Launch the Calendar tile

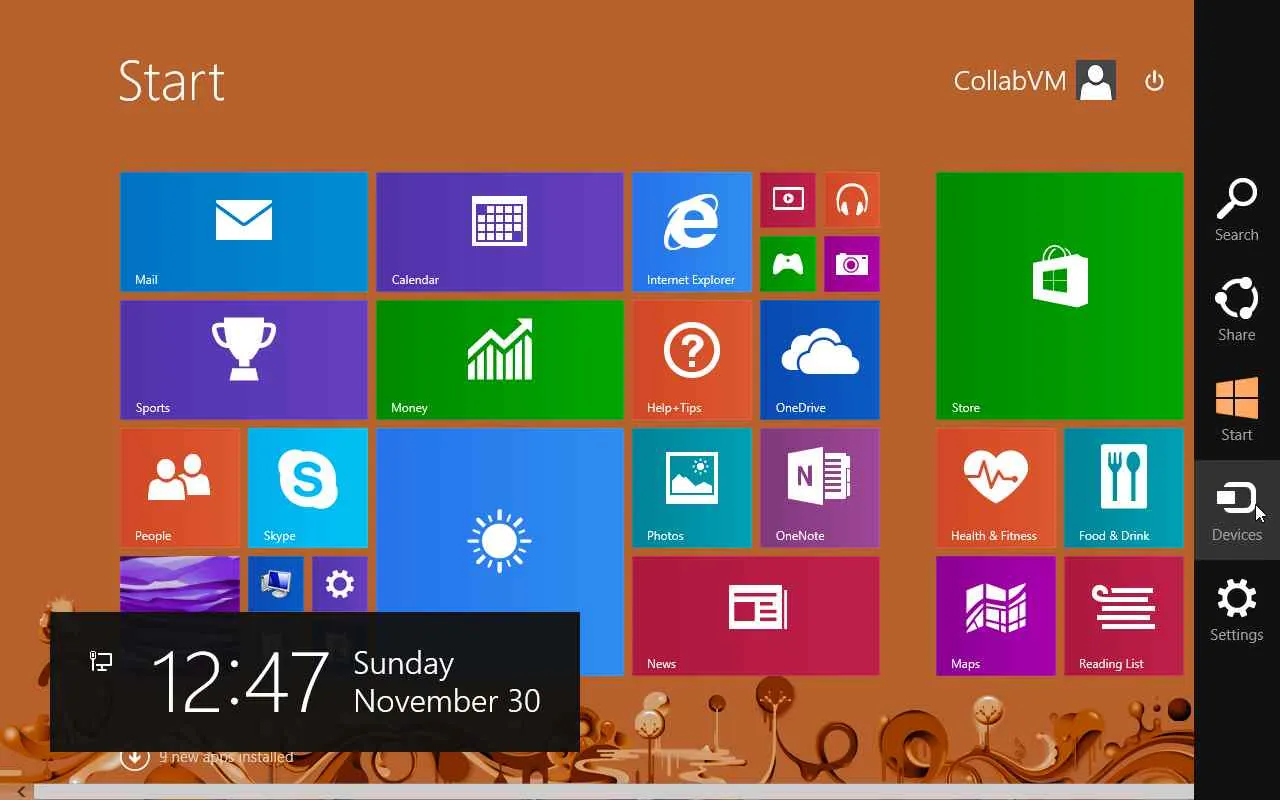(500, 232)
